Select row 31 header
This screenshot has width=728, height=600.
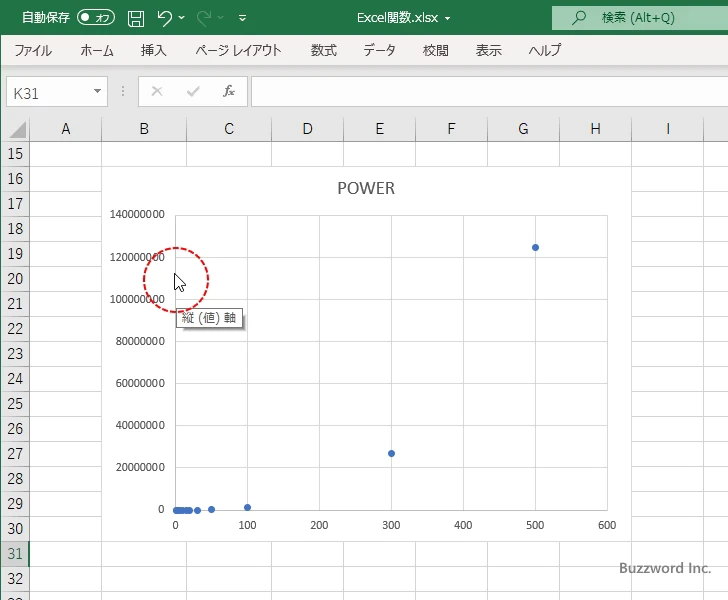coord(15,554)
